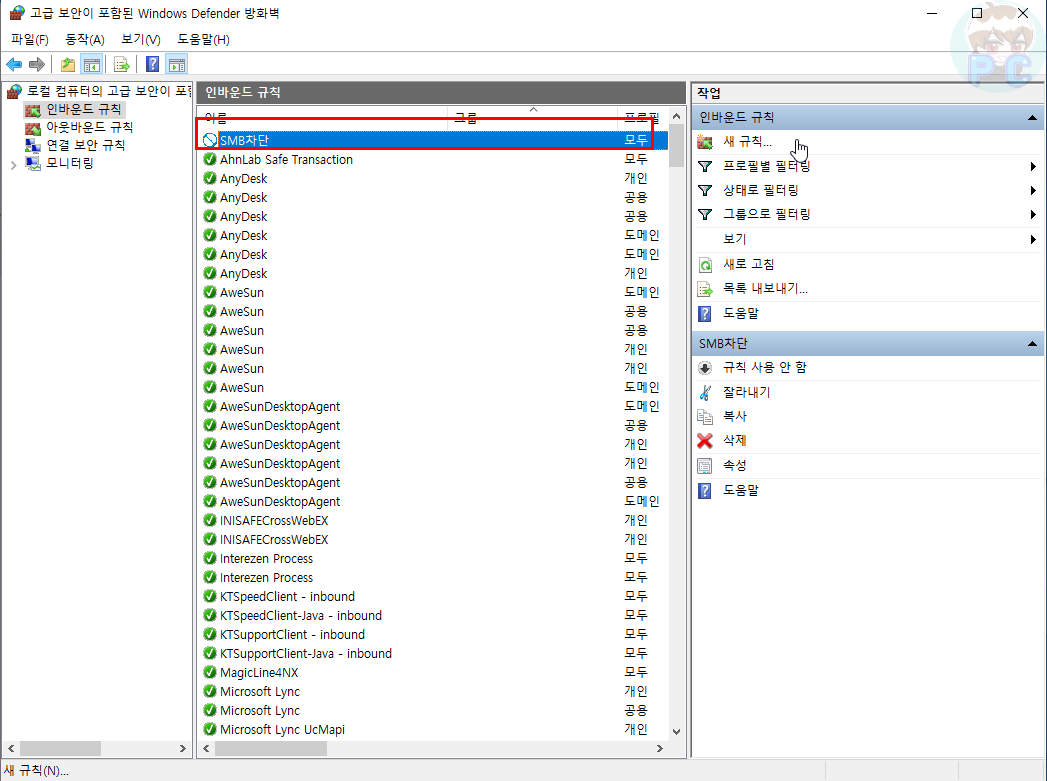Click green check icon of AhnLab Safe Transaction
The width and height of the screenshot is (1047, 781).
pos(210,160)
